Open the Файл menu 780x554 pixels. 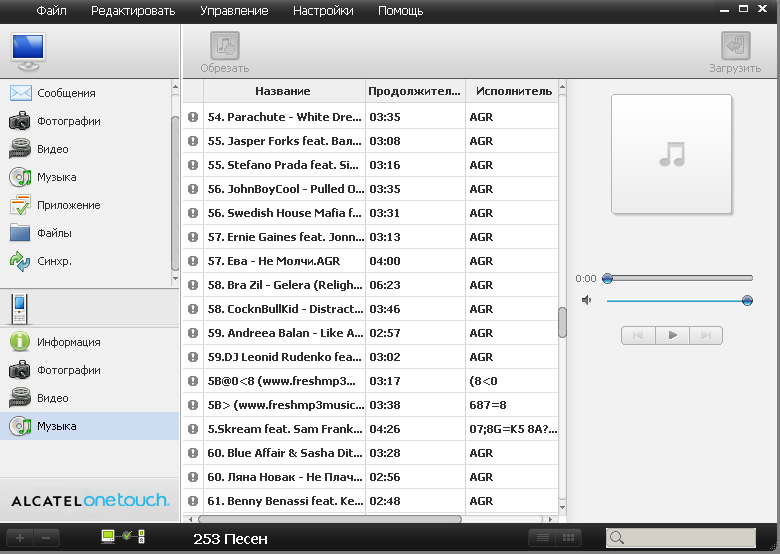tap(51, 11)
